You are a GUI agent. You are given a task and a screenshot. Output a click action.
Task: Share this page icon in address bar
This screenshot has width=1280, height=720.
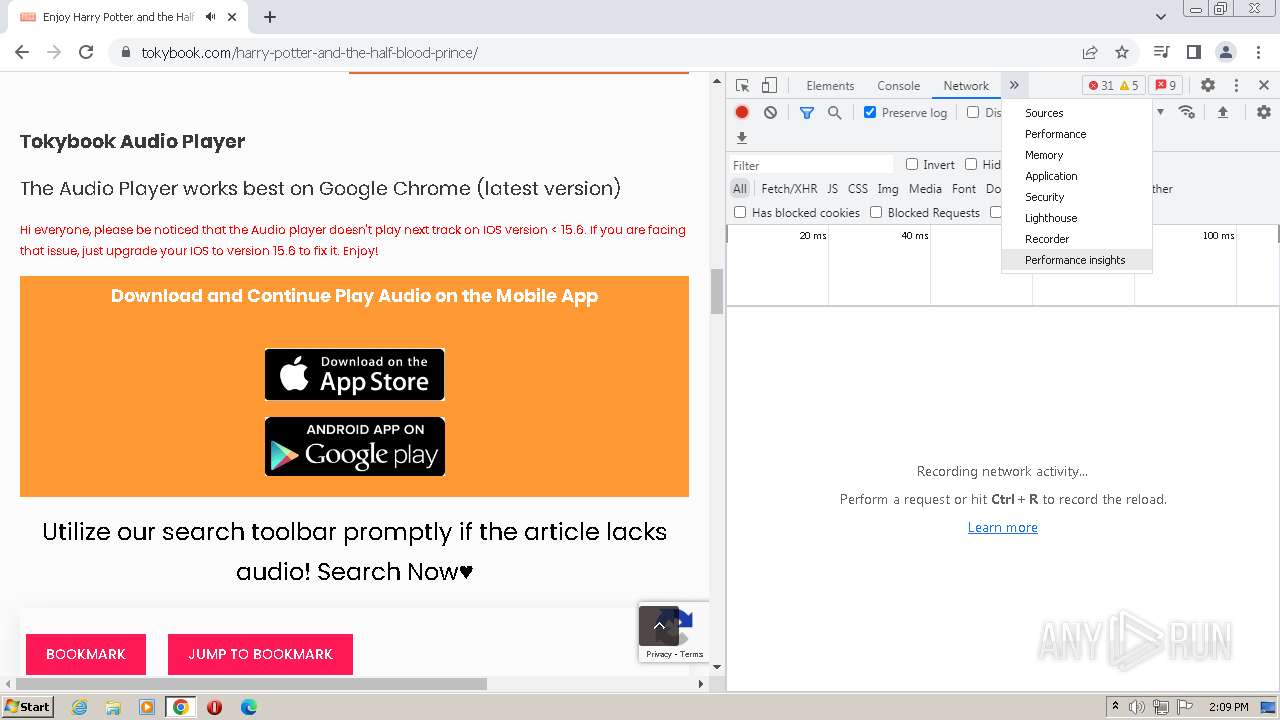click(x=1090, y=52)
